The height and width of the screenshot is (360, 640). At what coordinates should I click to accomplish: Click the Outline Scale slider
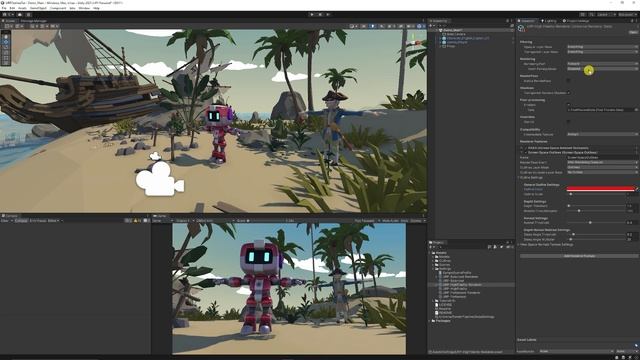pyautogui.click(x=597, y=194)
